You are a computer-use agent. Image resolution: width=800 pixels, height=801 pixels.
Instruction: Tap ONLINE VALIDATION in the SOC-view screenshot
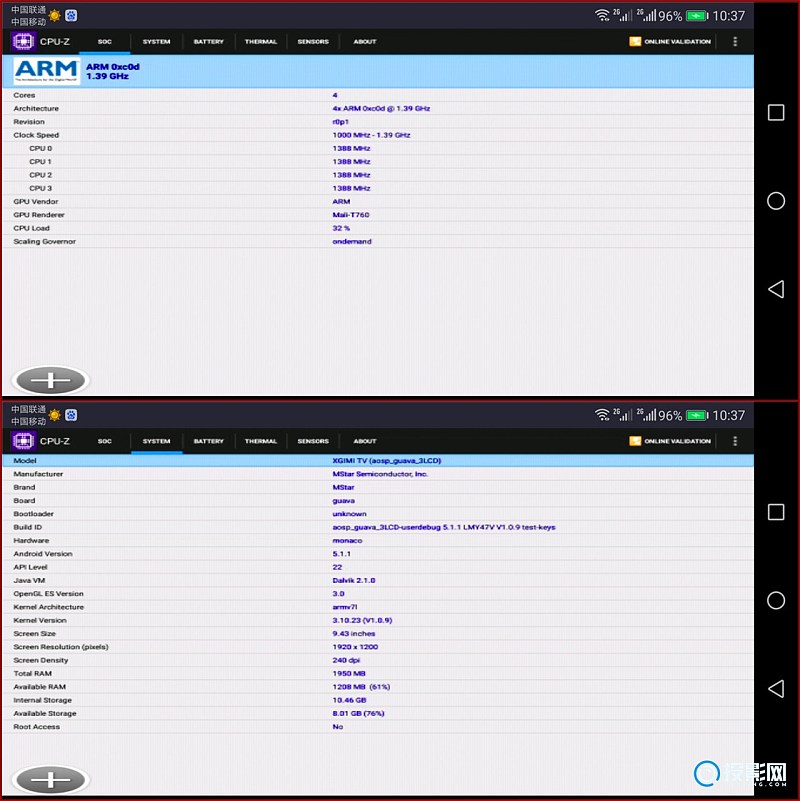(x=670, y=41)
